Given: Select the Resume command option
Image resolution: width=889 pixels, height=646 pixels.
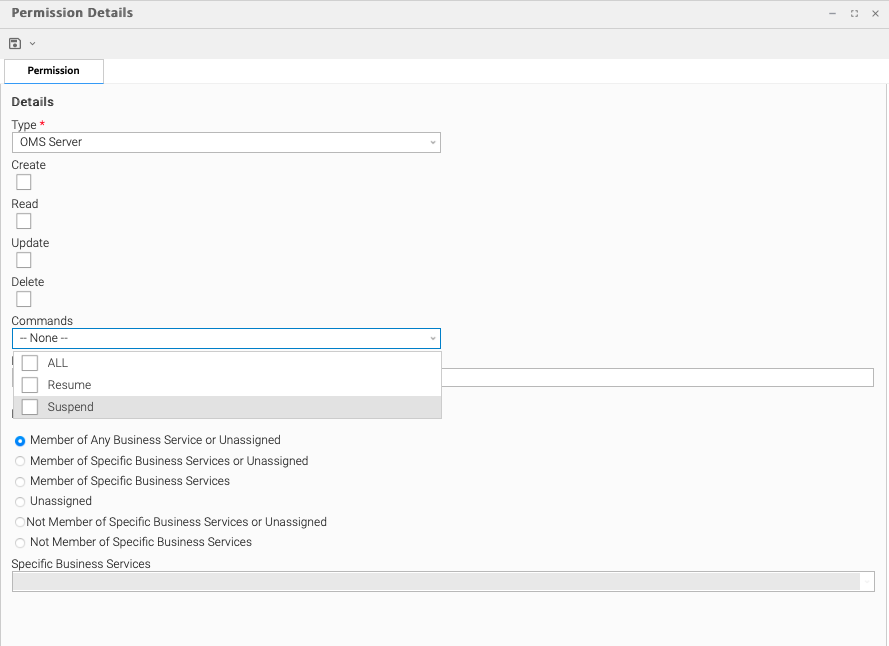Looking at the screenshot, I should tap(30, 385).
